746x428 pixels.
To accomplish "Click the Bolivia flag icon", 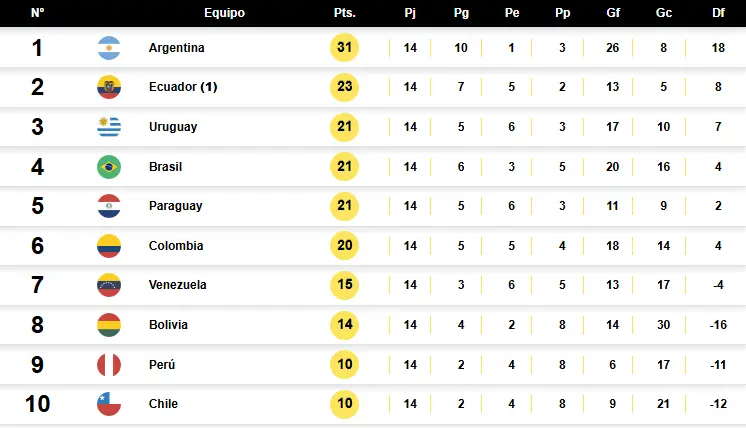I will tap(109, 325).
